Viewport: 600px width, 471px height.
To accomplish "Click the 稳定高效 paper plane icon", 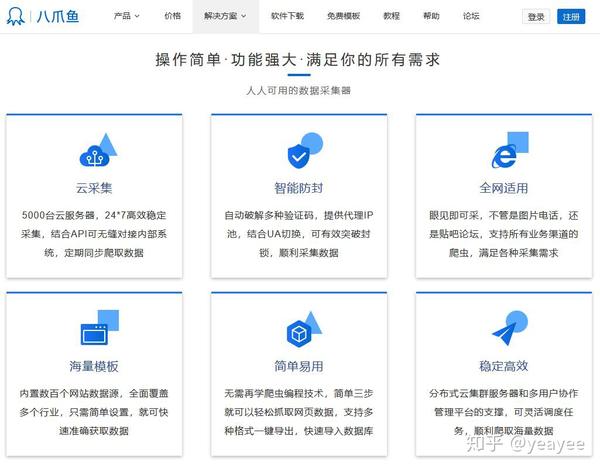I will [x=510, y=328].
